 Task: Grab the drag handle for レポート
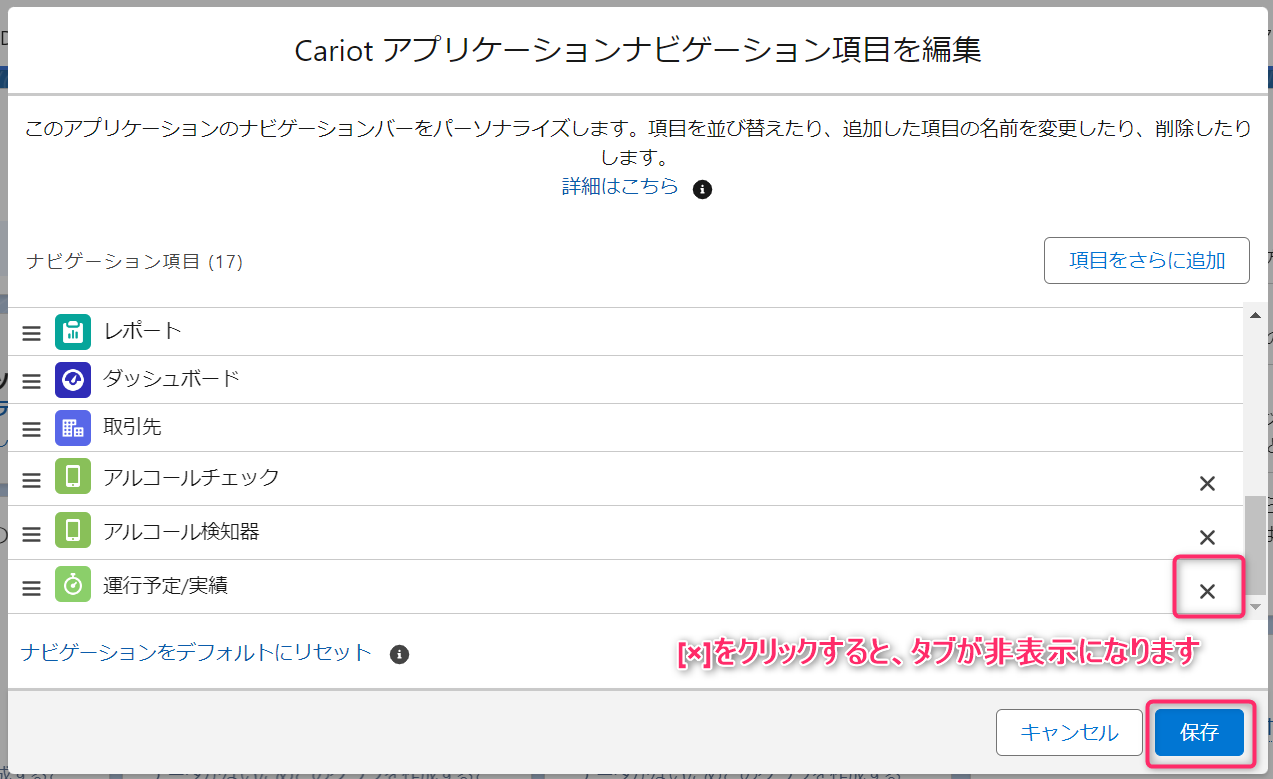[x=32, y=333]
